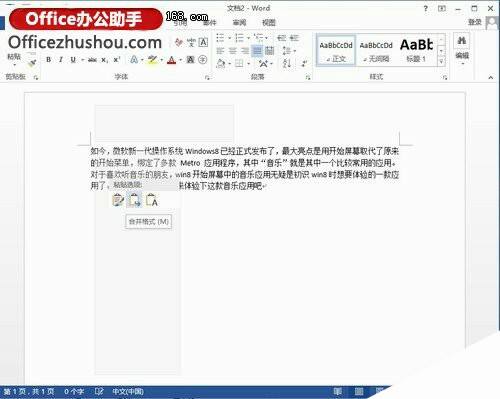Apply the paragraph Shading paint bucket
Image resolution: width=500 pixels, height=399 pixels.
[x=221, y=63]
